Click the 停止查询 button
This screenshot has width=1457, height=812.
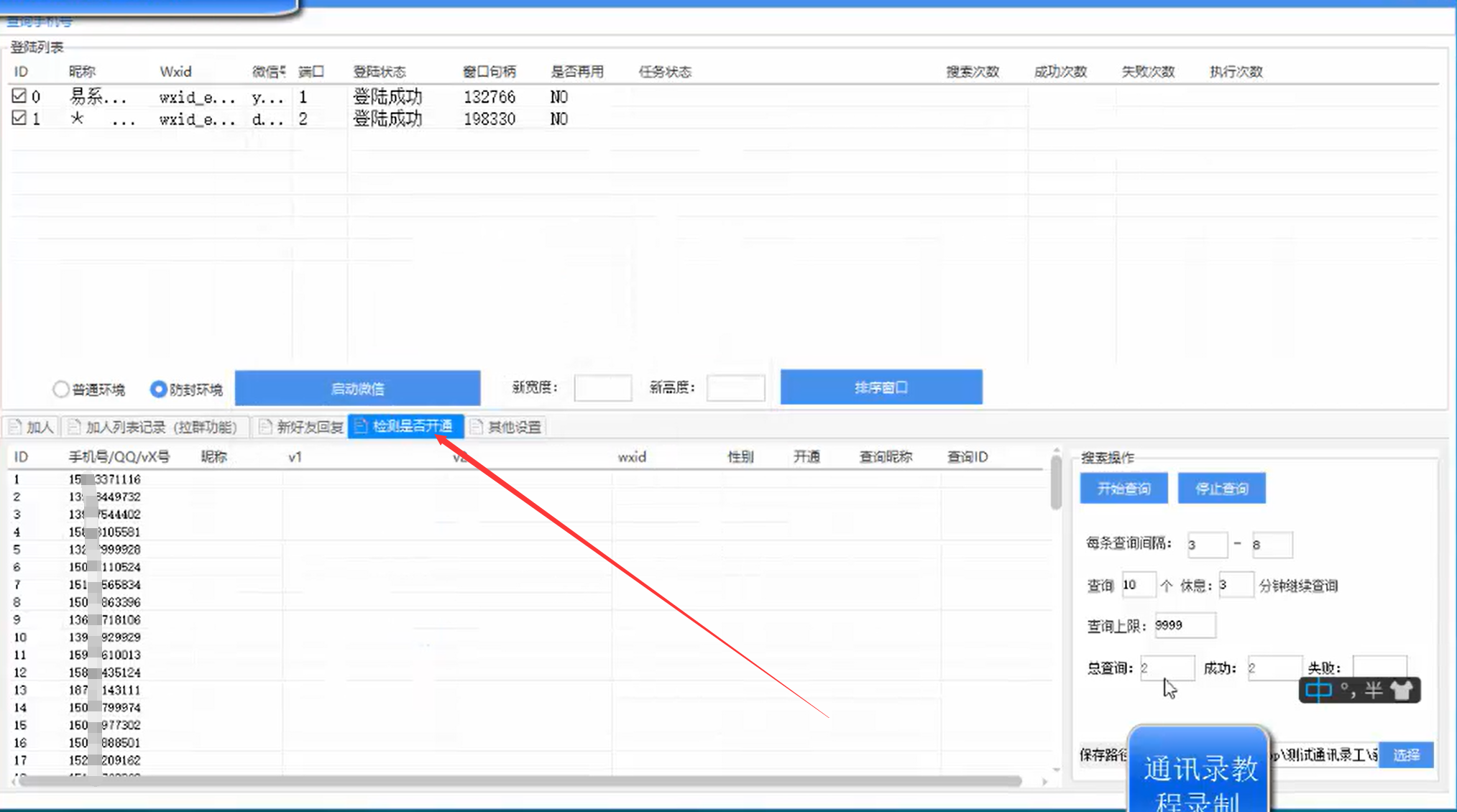point(1221,489)
